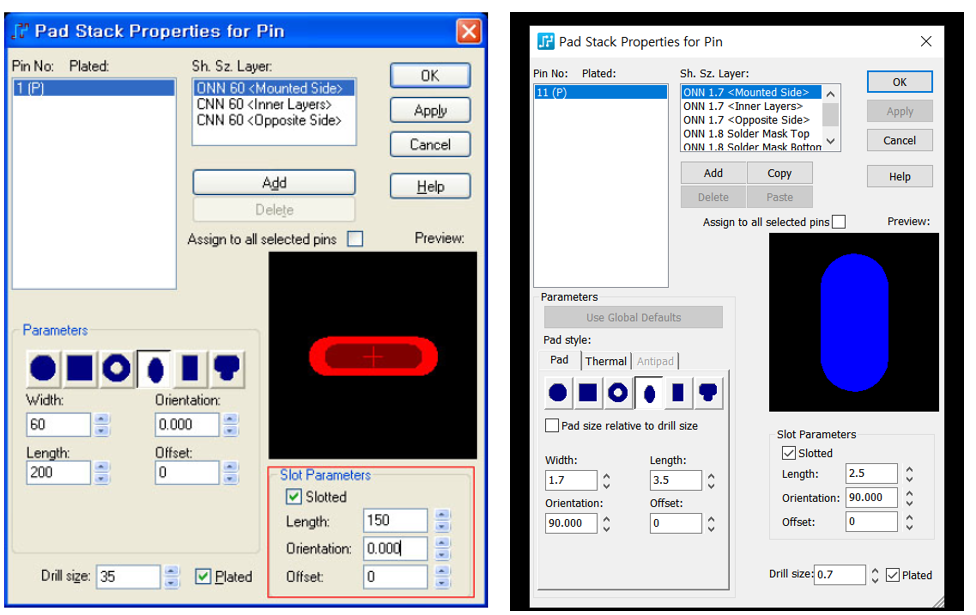Select annular pad shape in Pin 11 dialog
The width and height of the screenshot is (976, 615).
(x=618, y=393)
